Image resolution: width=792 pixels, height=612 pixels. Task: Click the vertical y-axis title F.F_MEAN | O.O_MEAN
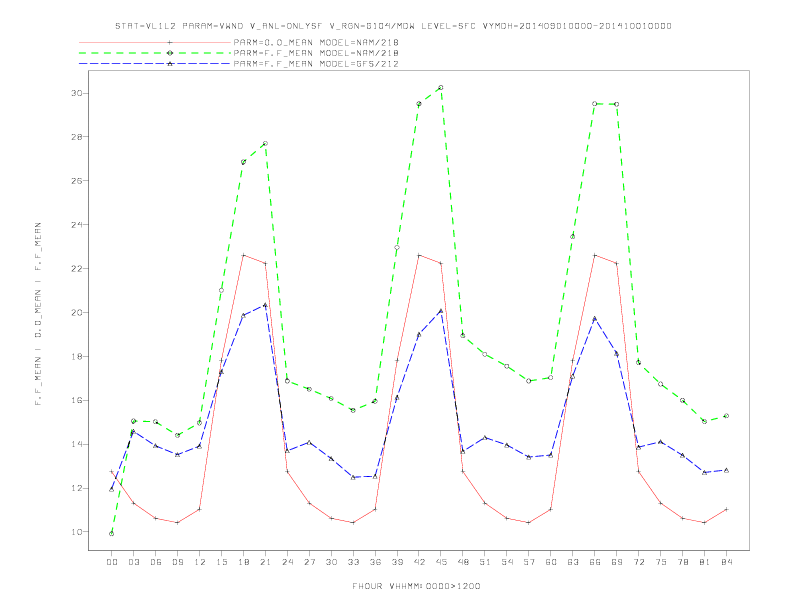(x=38, y=314)
